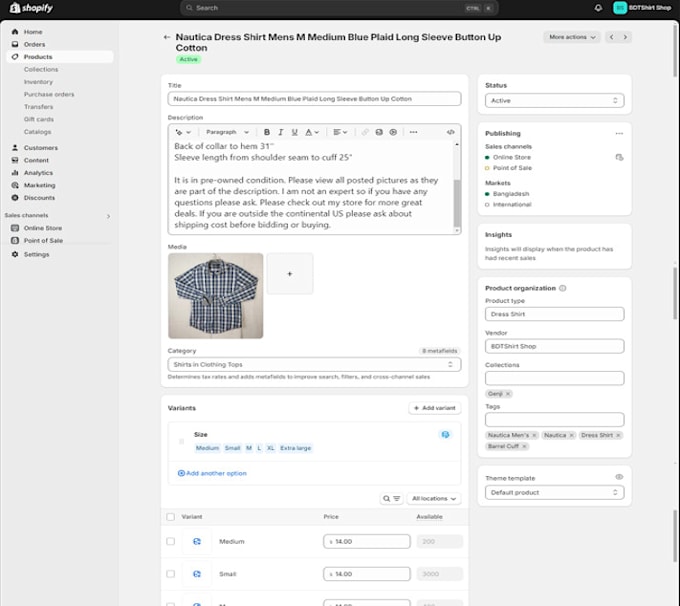The width and height of the screenshot is (680, 606).
Task: Toggle bold formatting in description
Action: coord(267,132)
